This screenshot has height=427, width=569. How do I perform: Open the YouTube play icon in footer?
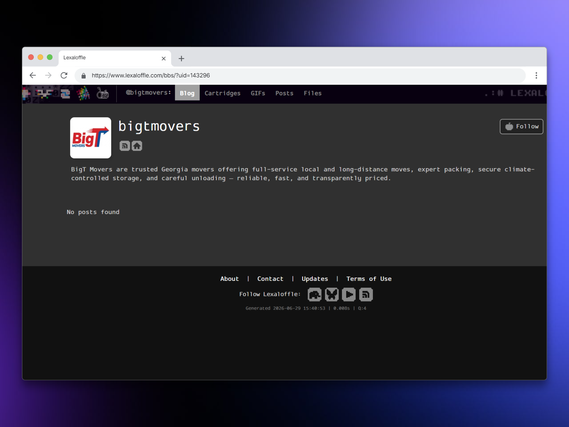coord(349,294)
